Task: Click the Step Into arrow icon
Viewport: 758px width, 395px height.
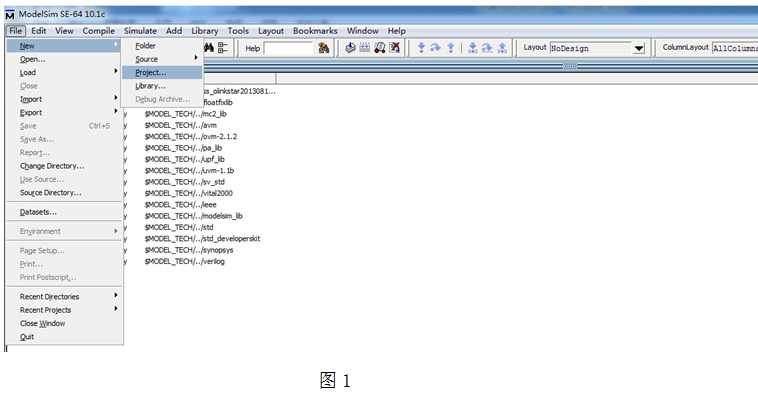Action: point(421,47)
